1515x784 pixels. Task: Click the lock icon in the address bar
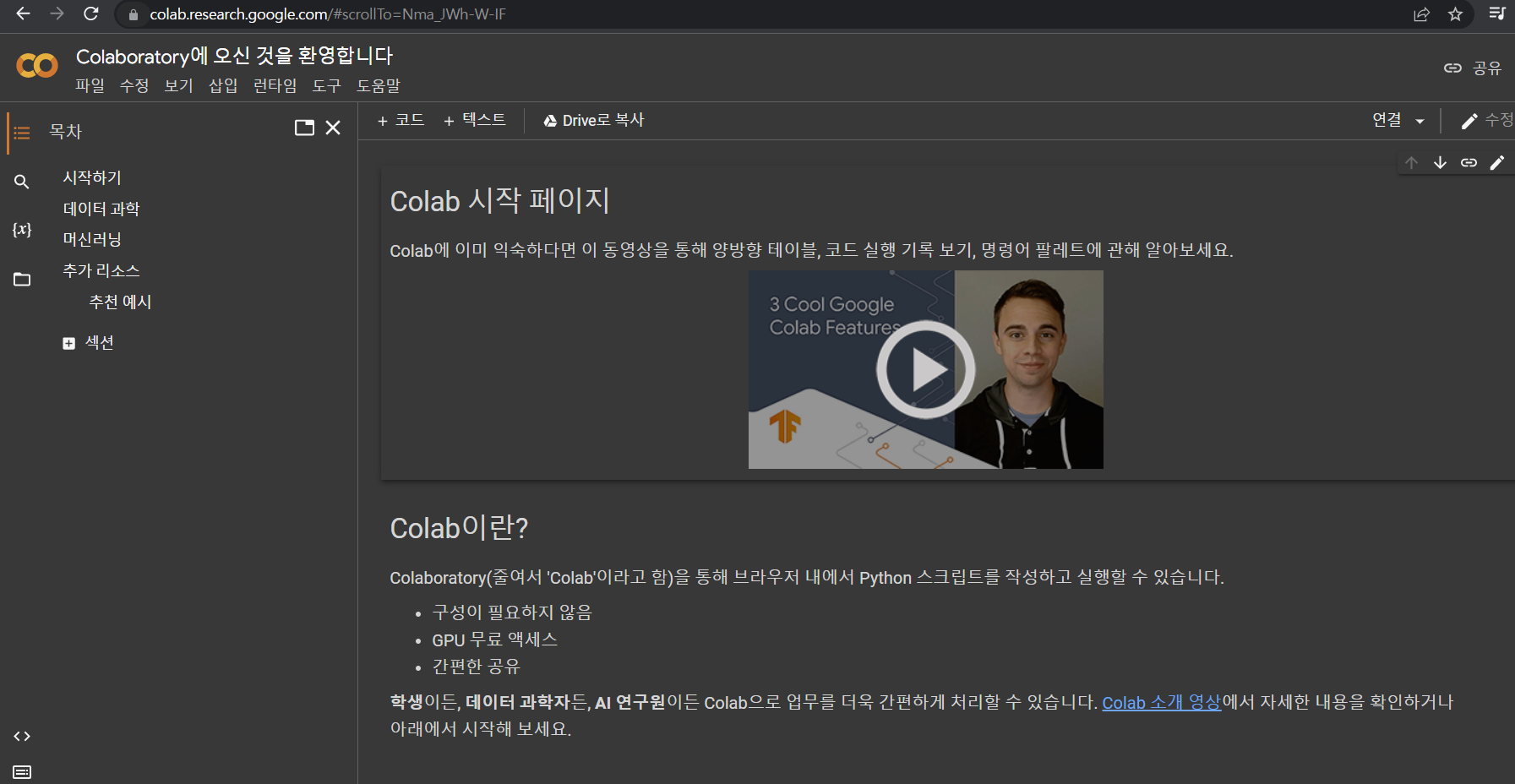coord(133,14)
